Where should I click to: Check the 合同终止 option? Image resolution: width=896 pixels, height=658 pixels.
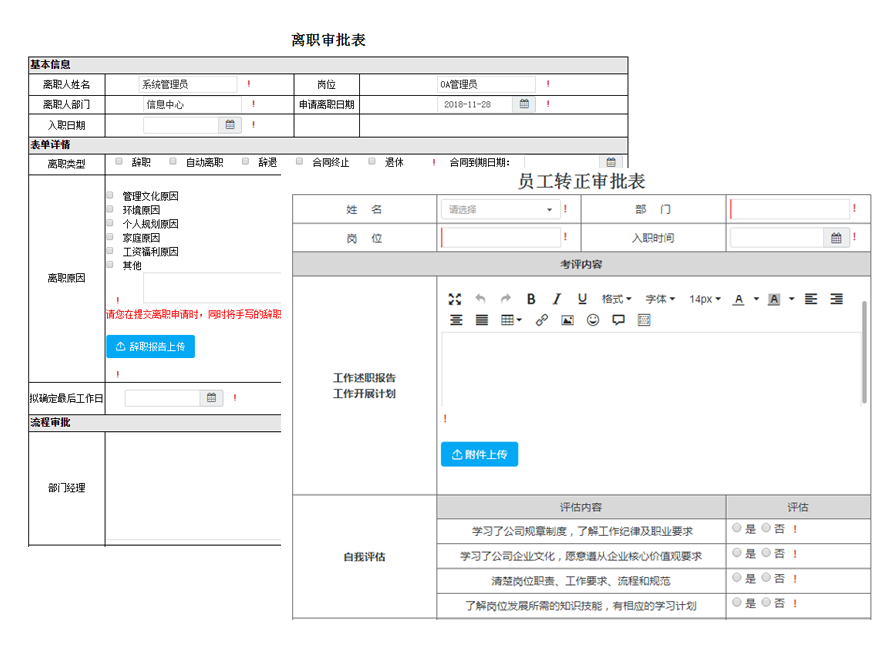(x=299, y=161)
